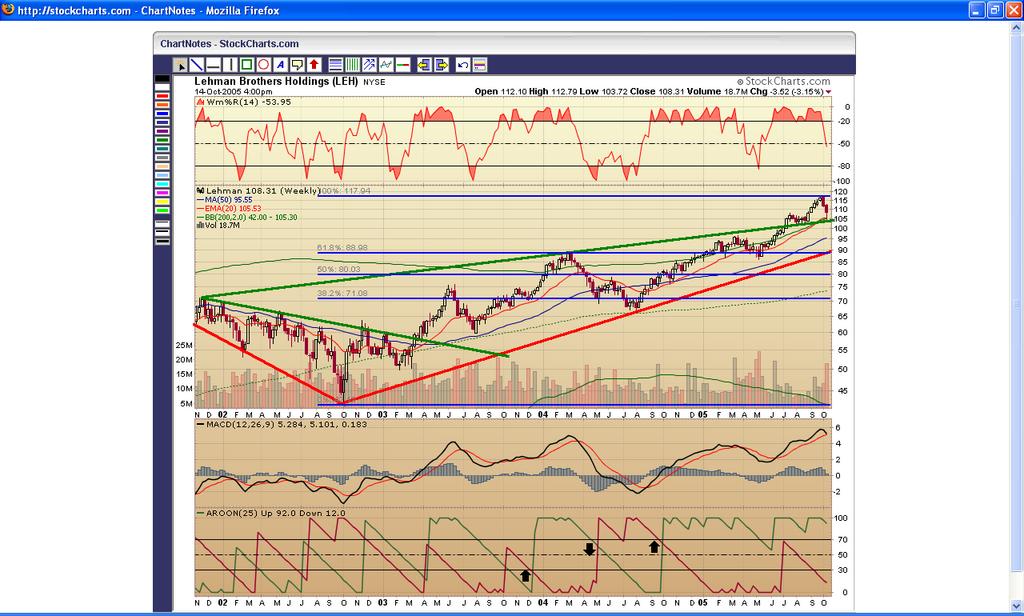Image resolution: width=1024 pixels, height=616 pixels.
Task: Pick the horizontal line tool
Action: pyautogui.click(x=214, y=65)
